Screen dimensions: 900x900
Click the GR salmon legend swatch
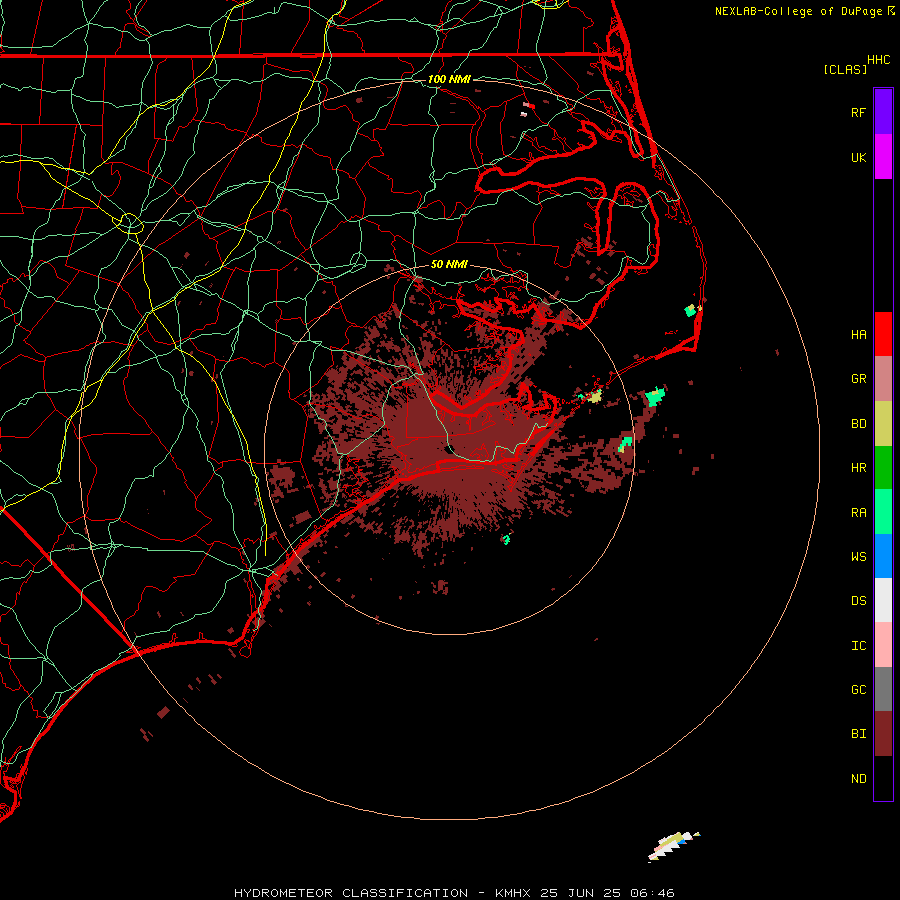(x=883, y=379)
